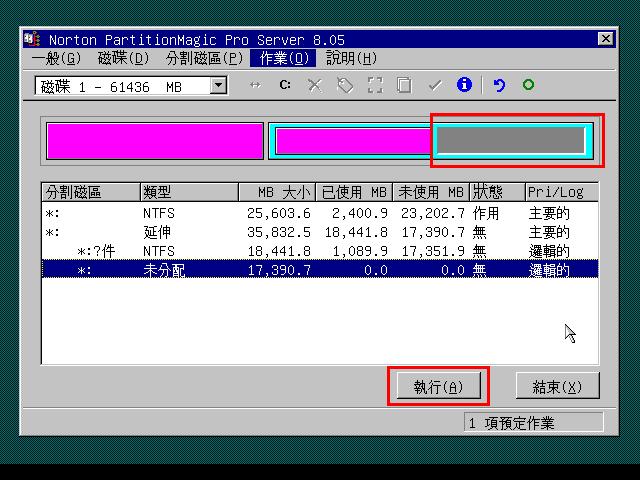Click the 執行(A) apply button
The image size is (640, 480).
click(438, 386)
